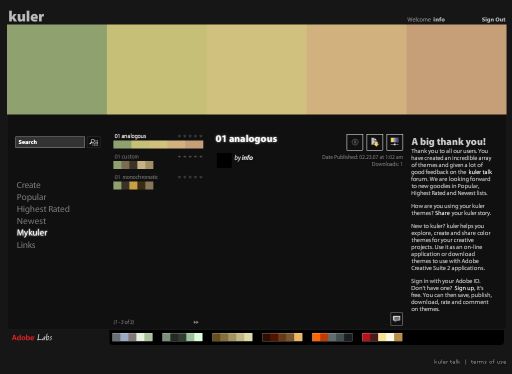Open the Create section
This screenshot has height=374, width=512.
[28, 185]
